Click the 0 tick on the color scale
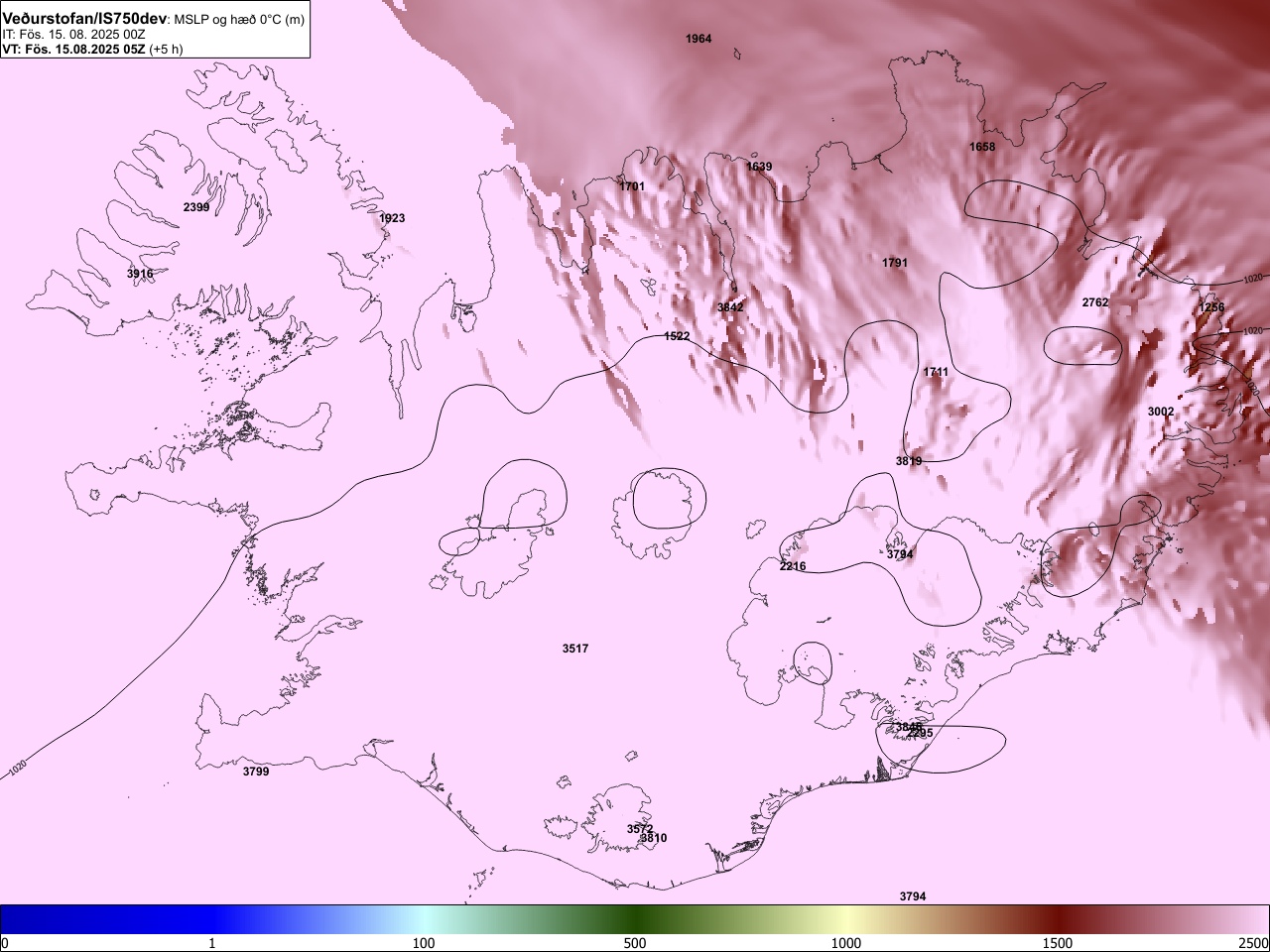The width and height of the screenshot is (1270, 952). pos(5,942)
